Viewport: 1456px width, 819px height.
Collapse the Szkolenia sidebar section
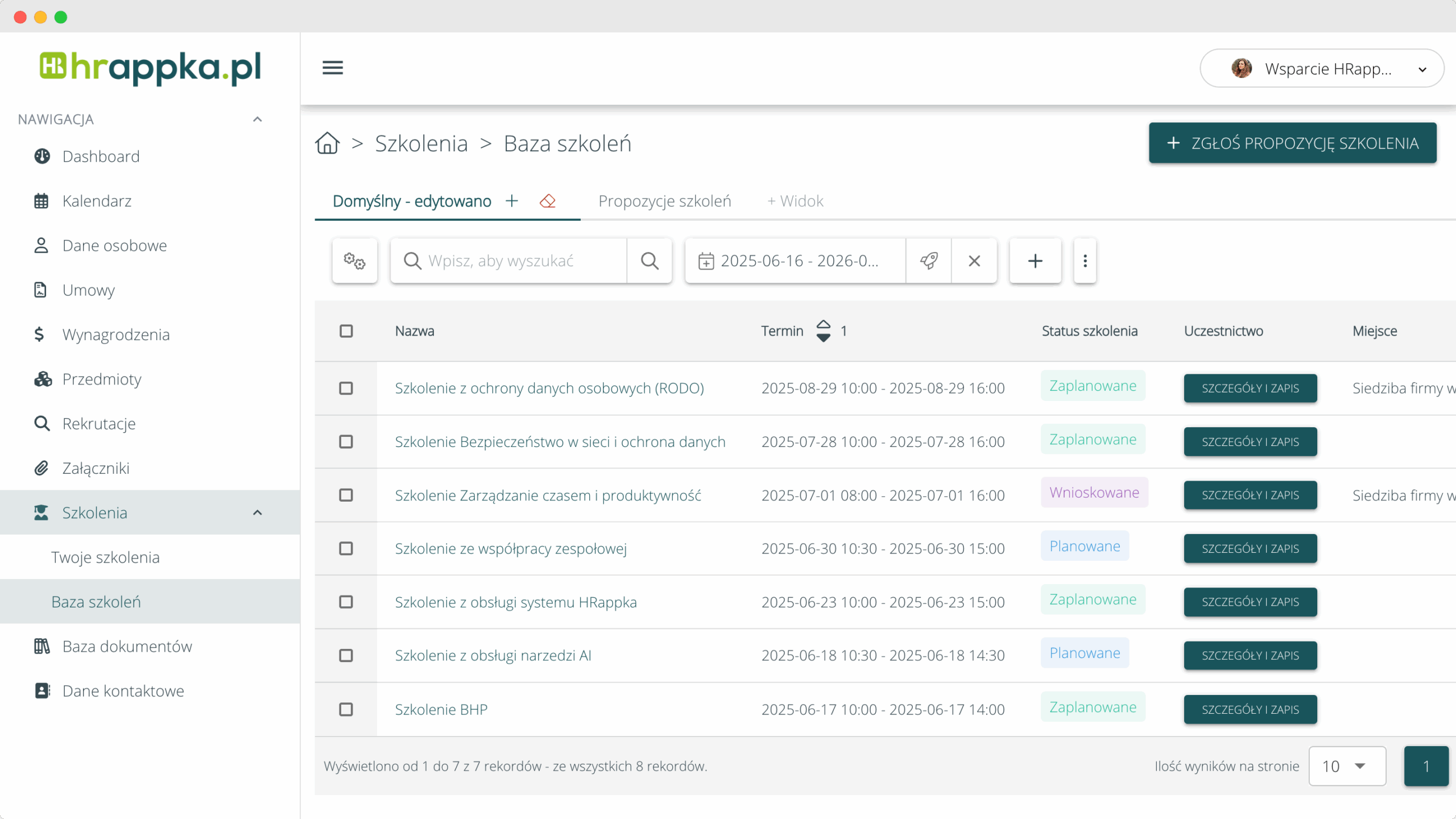[x=258, y=512]
